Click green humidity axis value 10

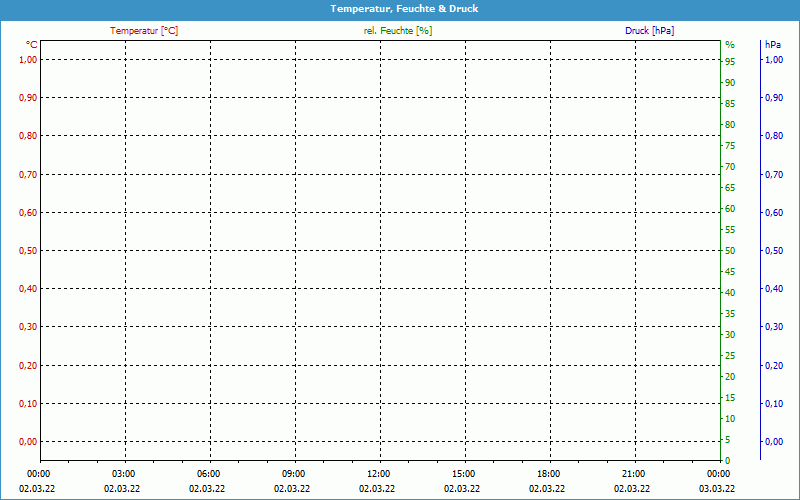pyautogui.click(x=730, y=419)
